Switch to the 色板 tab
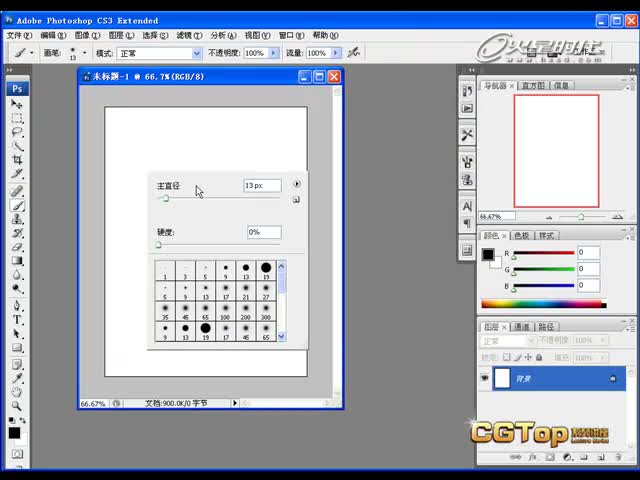Image resolution: width=640 pixels, height=480 pixels. coord(522,236)
